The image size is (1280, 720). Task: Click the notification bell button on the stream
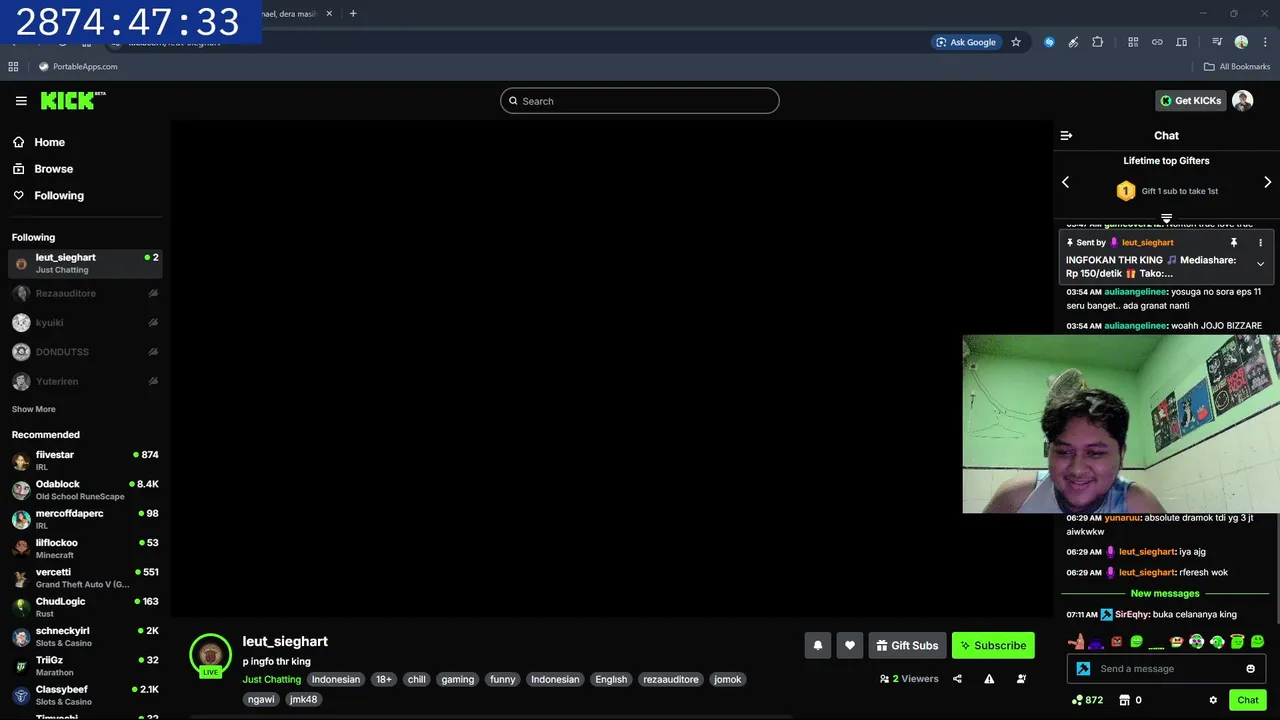tap(817, 645)
